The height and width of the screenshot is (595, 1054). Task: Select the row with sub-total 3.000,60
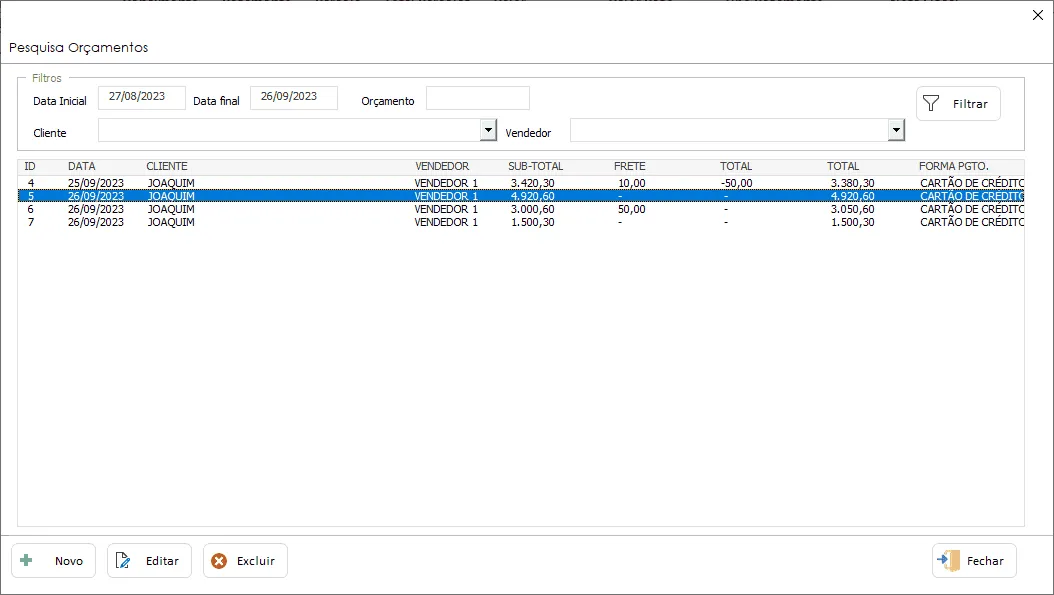(x=521, y=209)
